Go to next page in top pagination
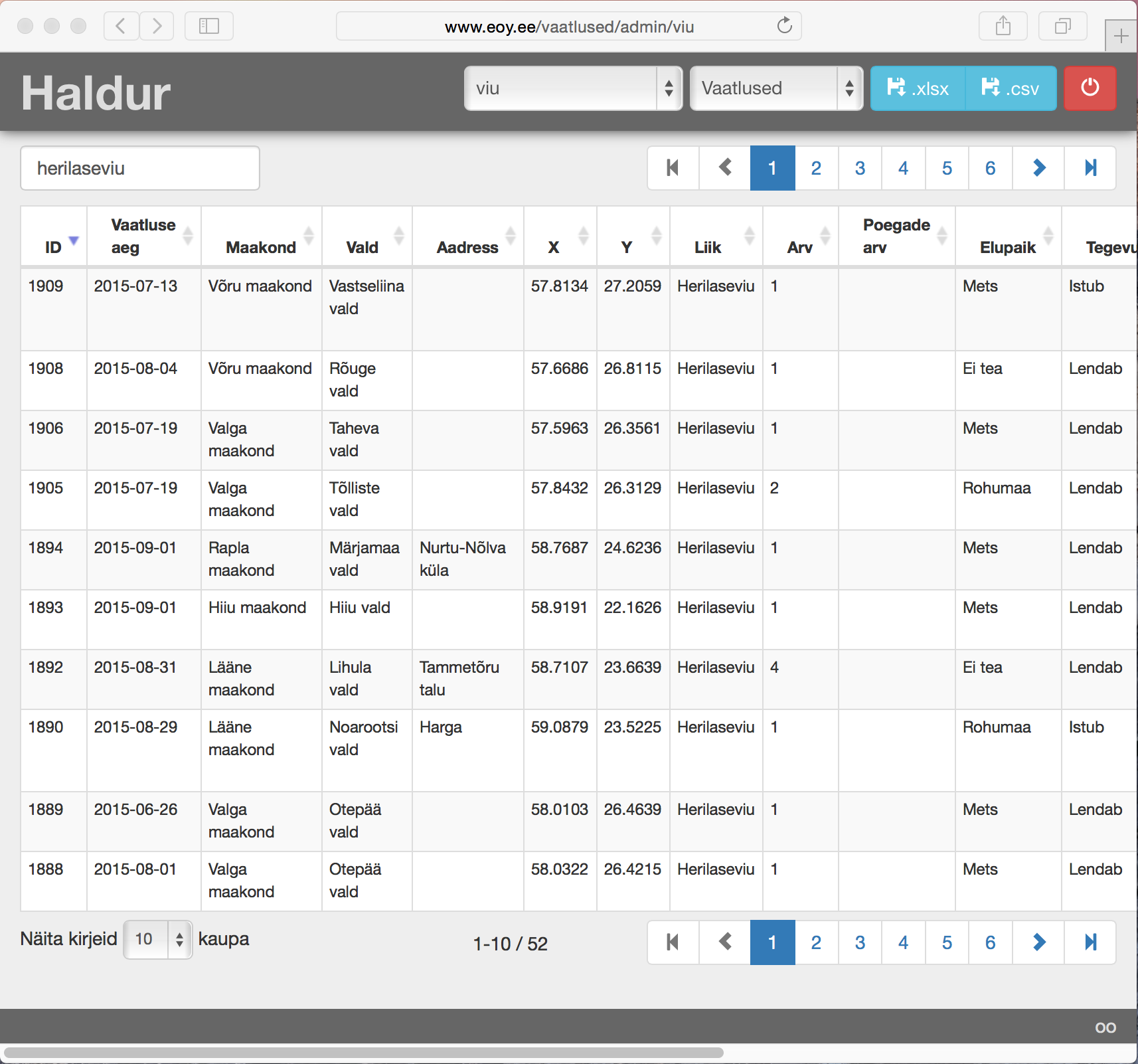The image size is (1138, 1064). pyautogui.click(x=1038, y=168)
